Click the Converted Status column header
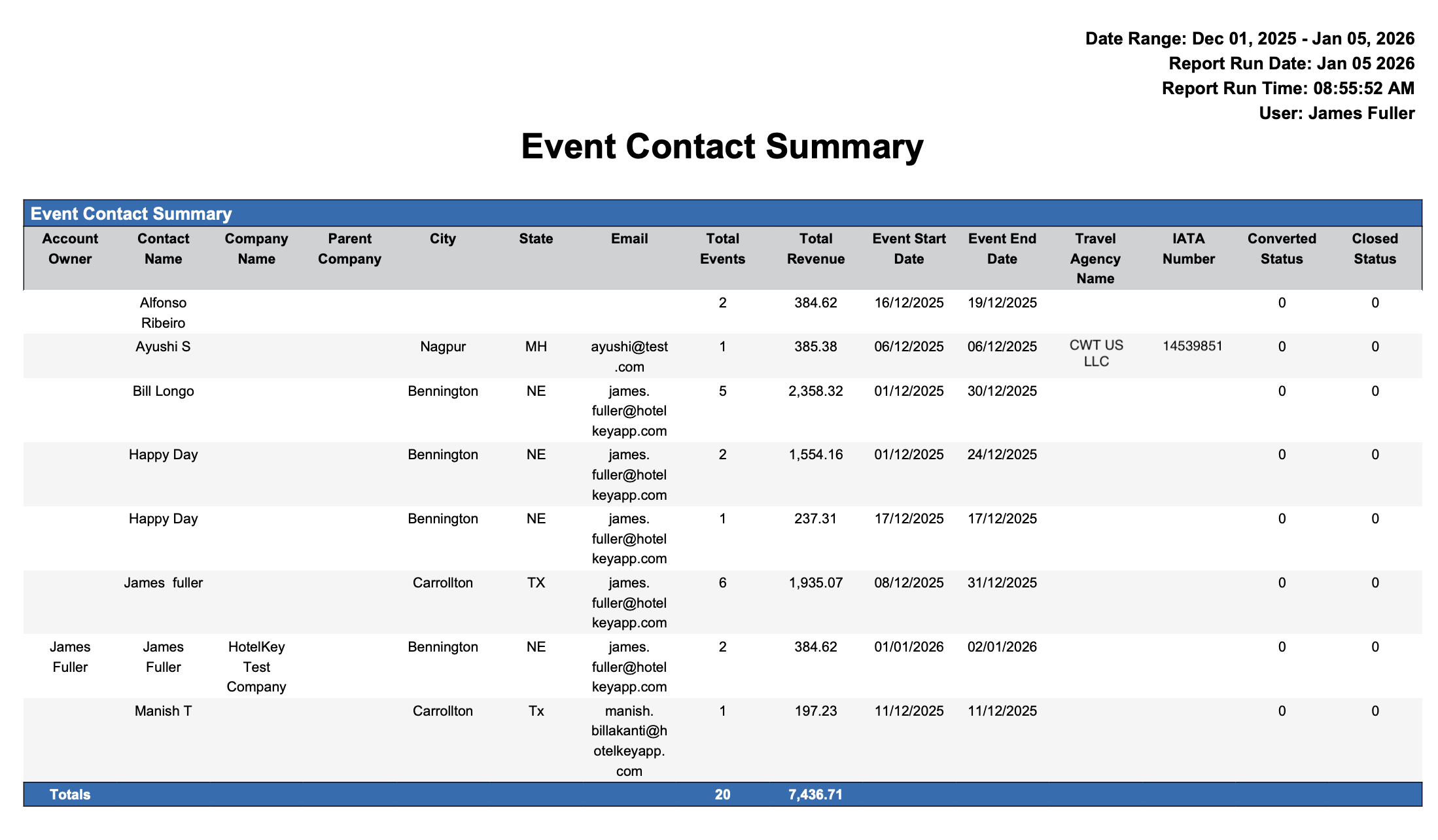 tap(1281, 249)
